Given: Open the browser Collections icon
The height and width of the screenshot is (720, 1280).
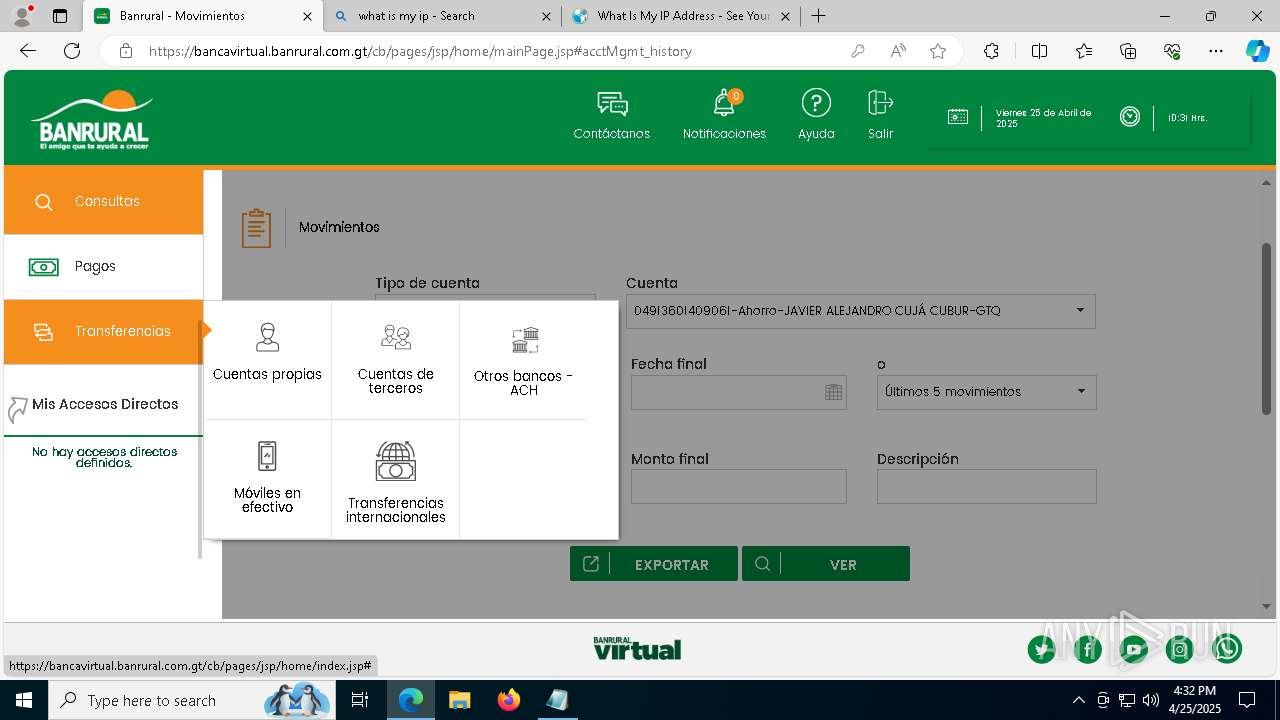Looking at the screenshot, I should coord(1128,51).
